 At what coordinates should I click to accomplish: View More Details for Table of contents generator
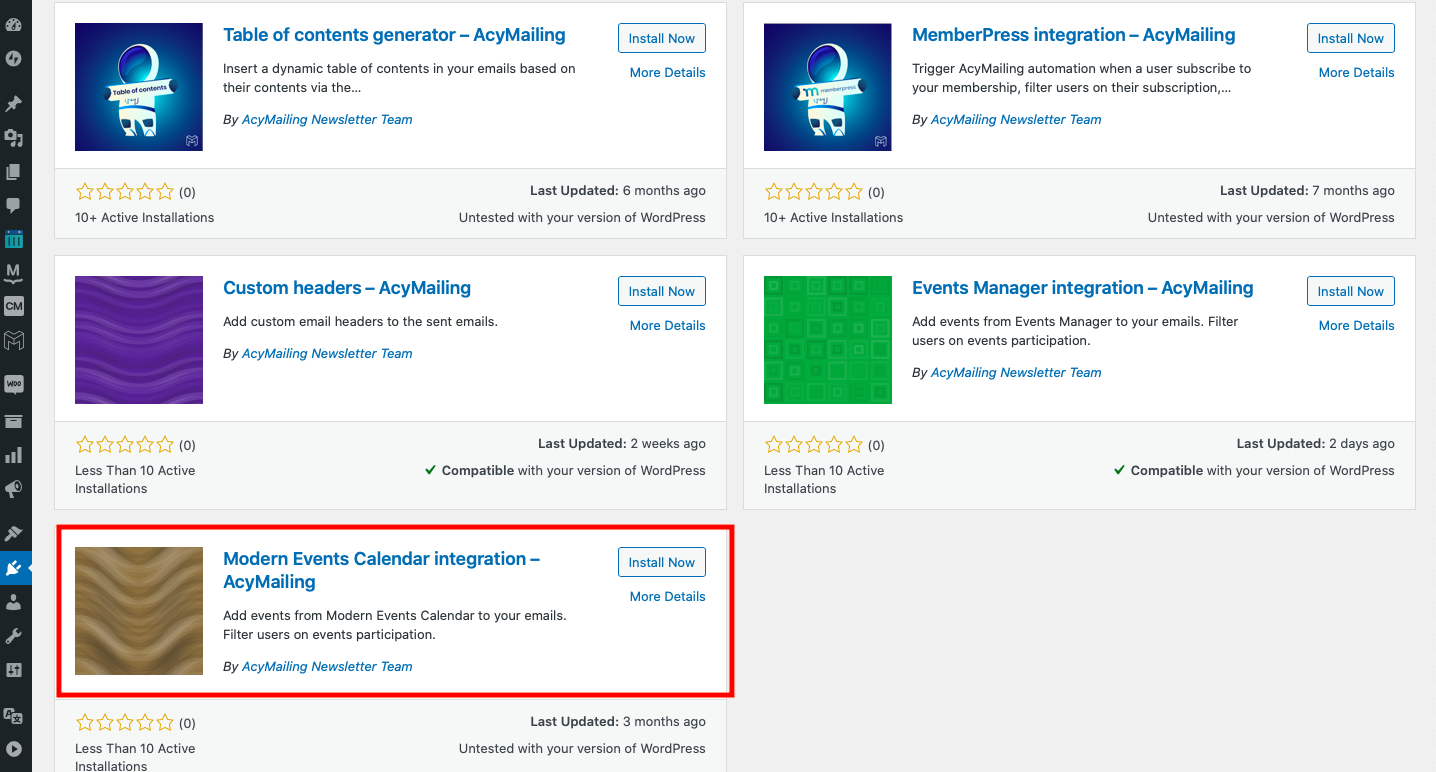pyautogui.click(x=668, y=72)
